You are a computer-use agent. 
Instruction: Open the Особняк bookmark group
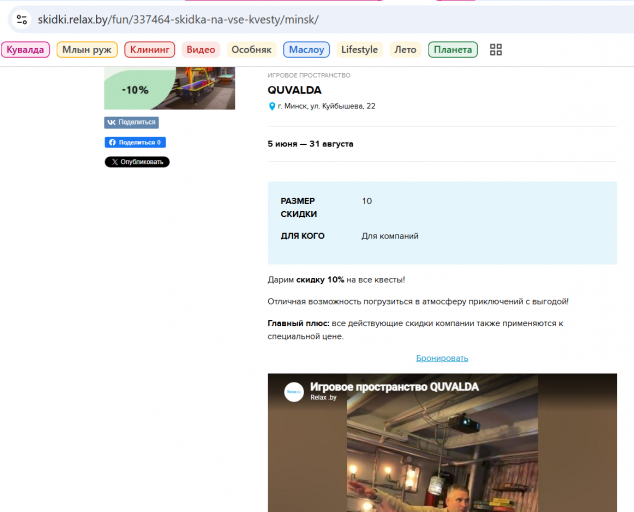pos(251,50)
